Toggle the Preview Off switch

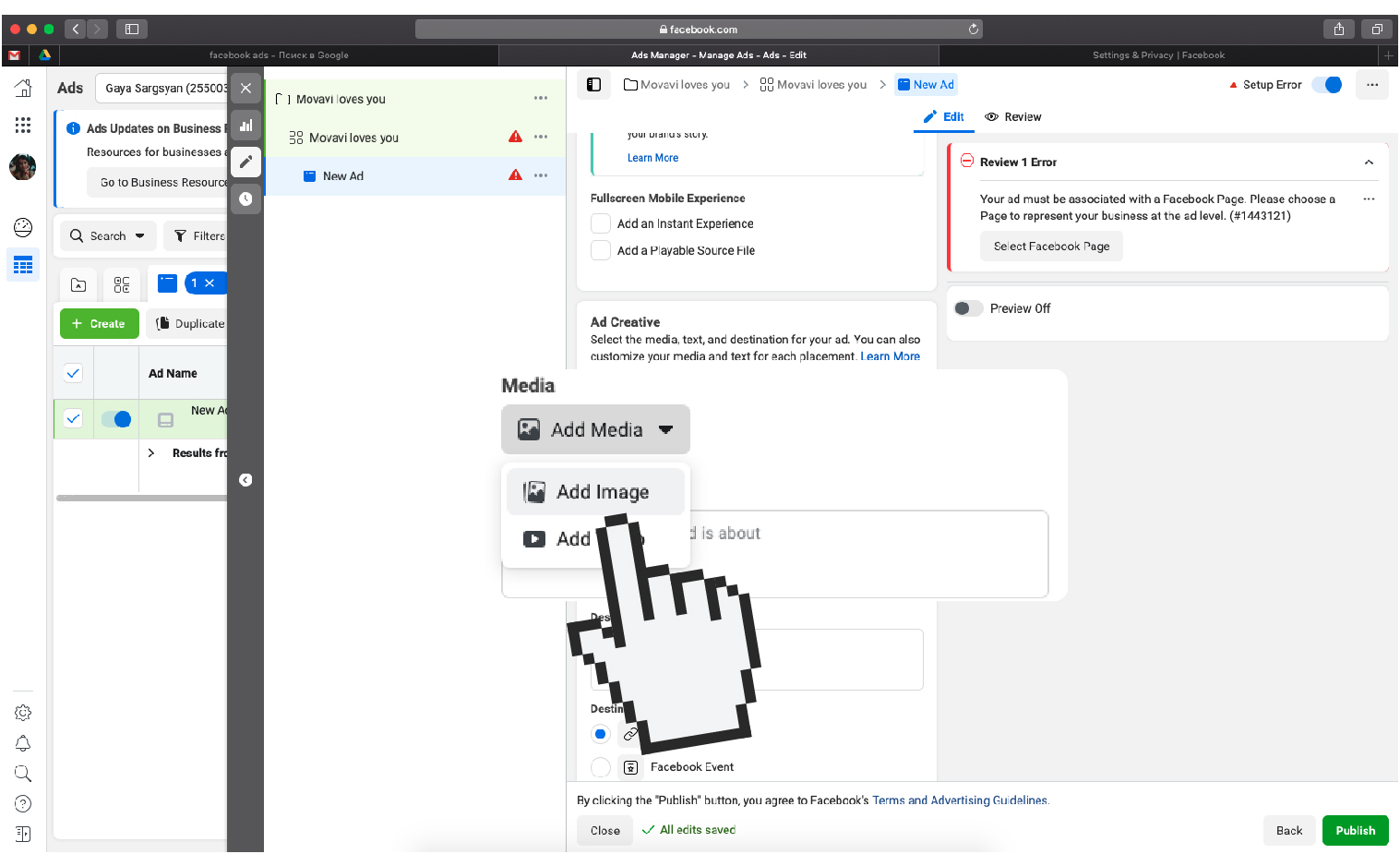(x=968, y=308)
